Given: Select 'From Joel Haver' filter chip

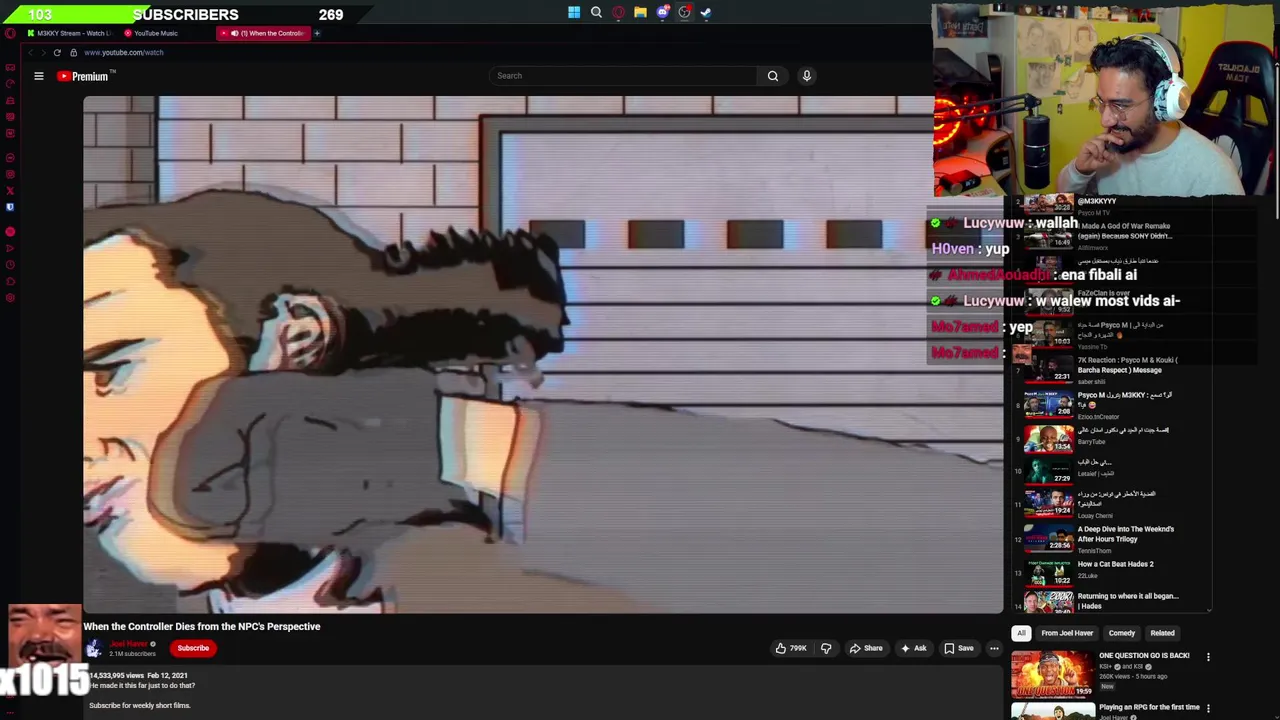Looking at the screenshot, I should 1067,633.
